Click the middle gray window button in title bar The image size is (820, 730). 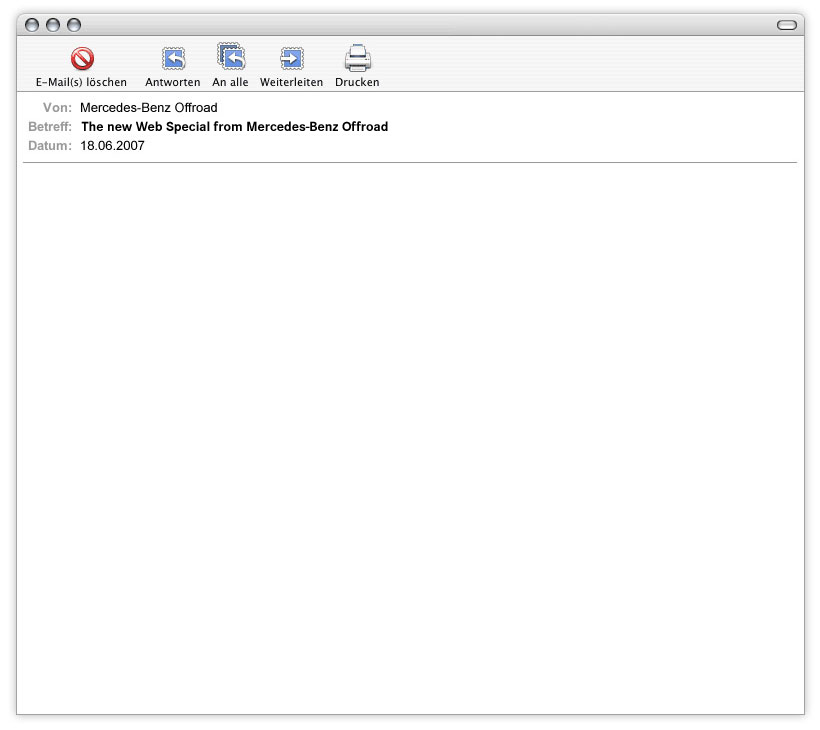point(53,25)
